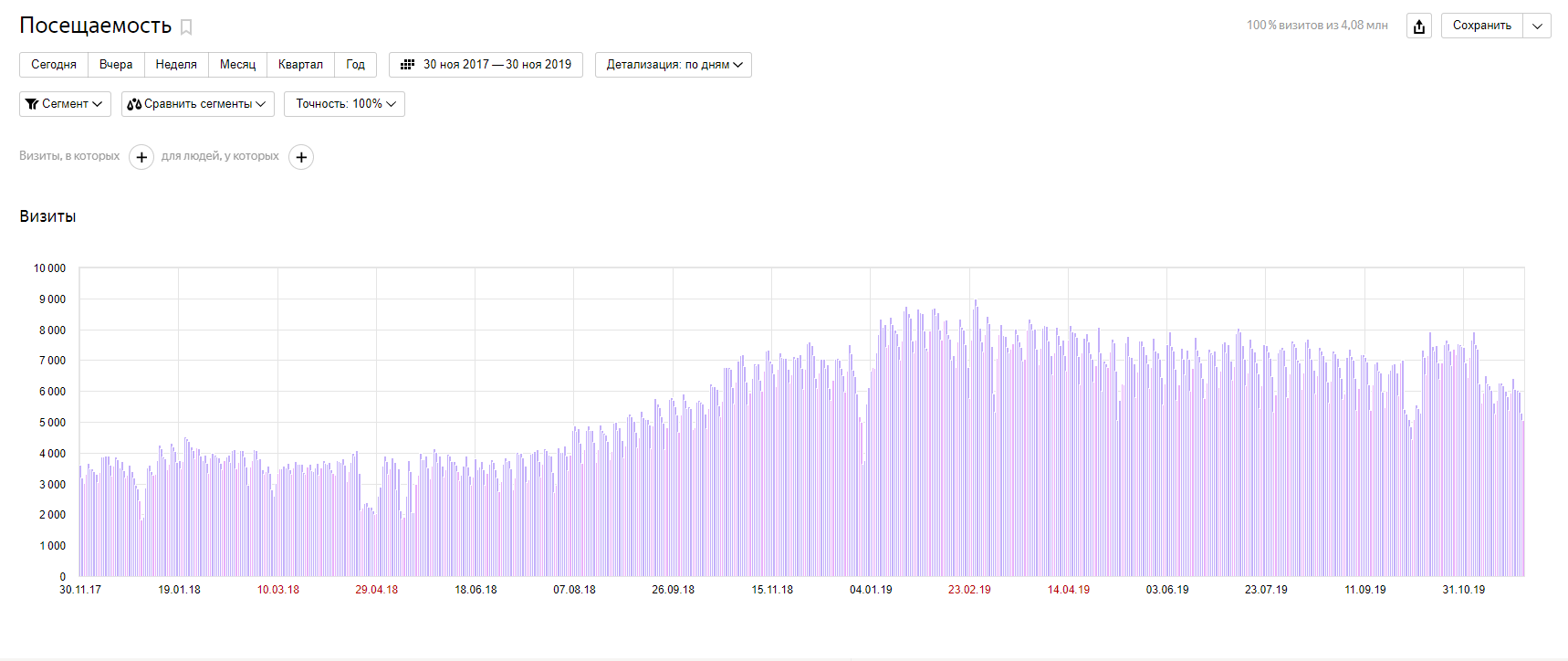Image resolution: width=1568 pixels, height=661 pixels.
Task: Click the 30.11.17 x-axis date label
Action: (x=80, y=590)
